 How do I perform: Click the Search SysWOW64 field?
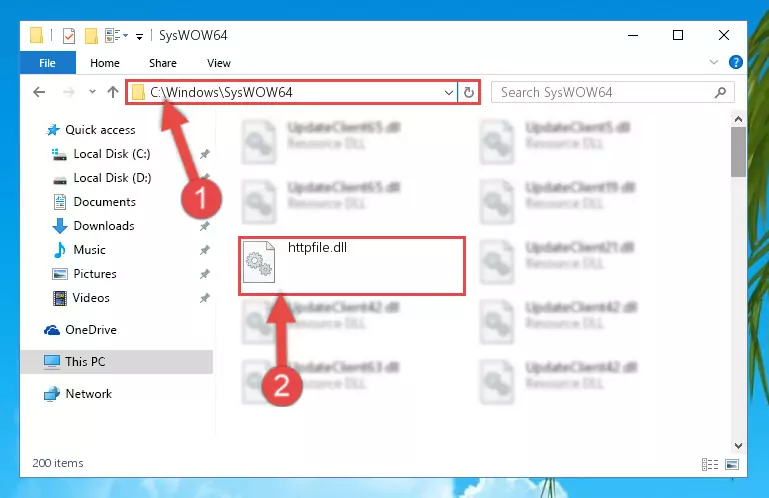click(613, 92)
